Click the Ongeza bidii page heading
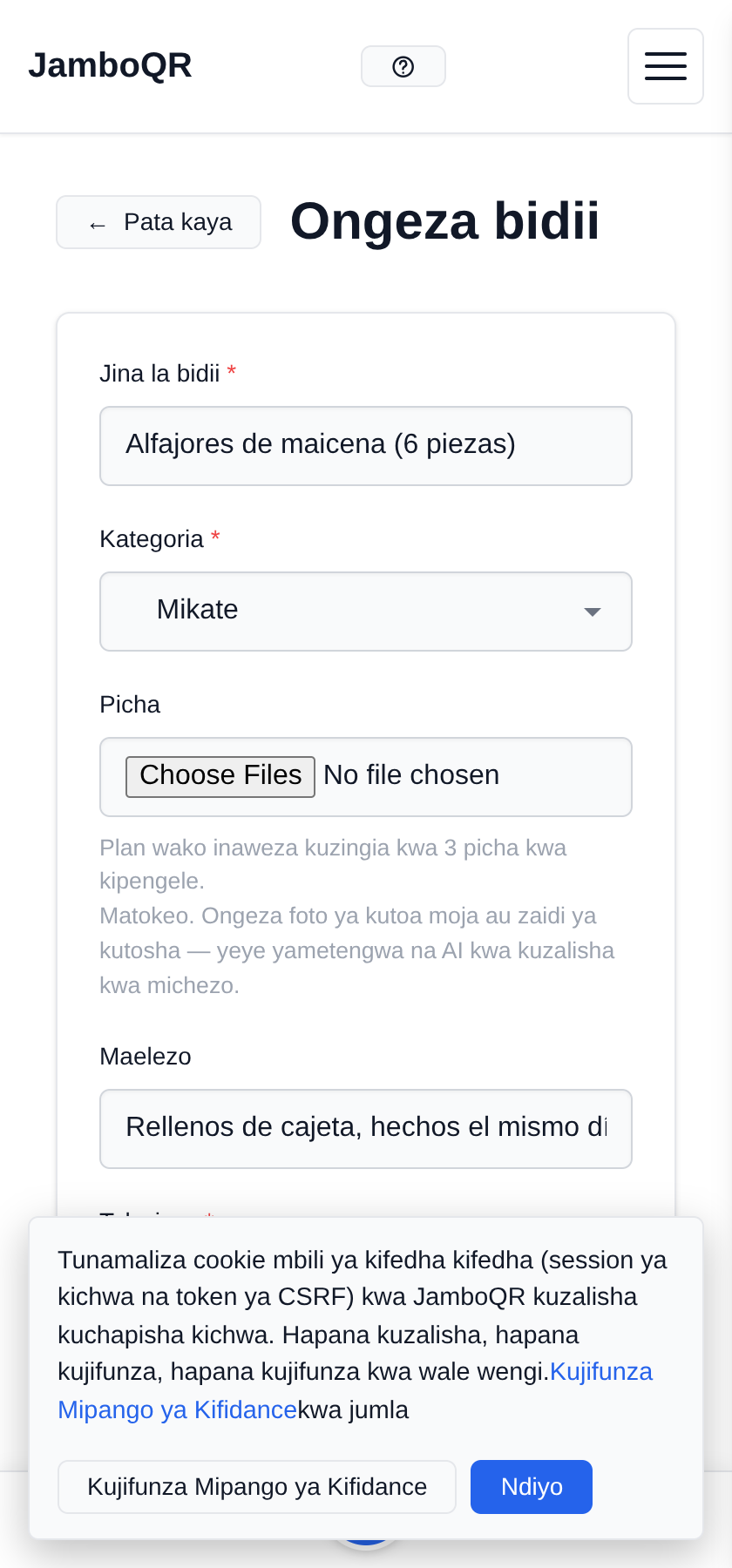This screenshot has width=732, height=1568. 444,221
